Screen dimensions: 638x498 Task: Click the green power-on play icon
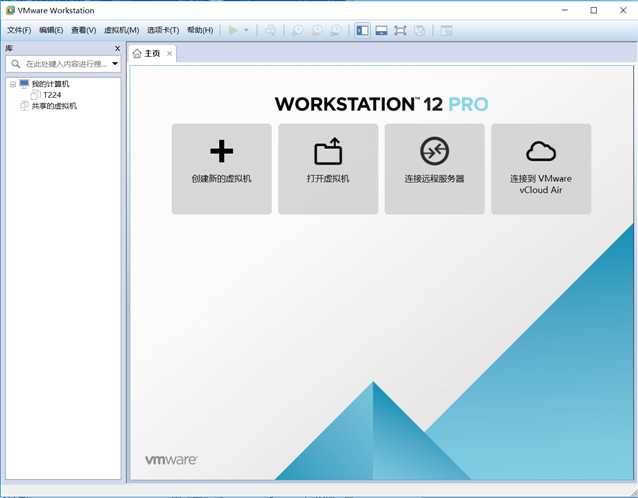pyautogui.click(x=233, y=30)
